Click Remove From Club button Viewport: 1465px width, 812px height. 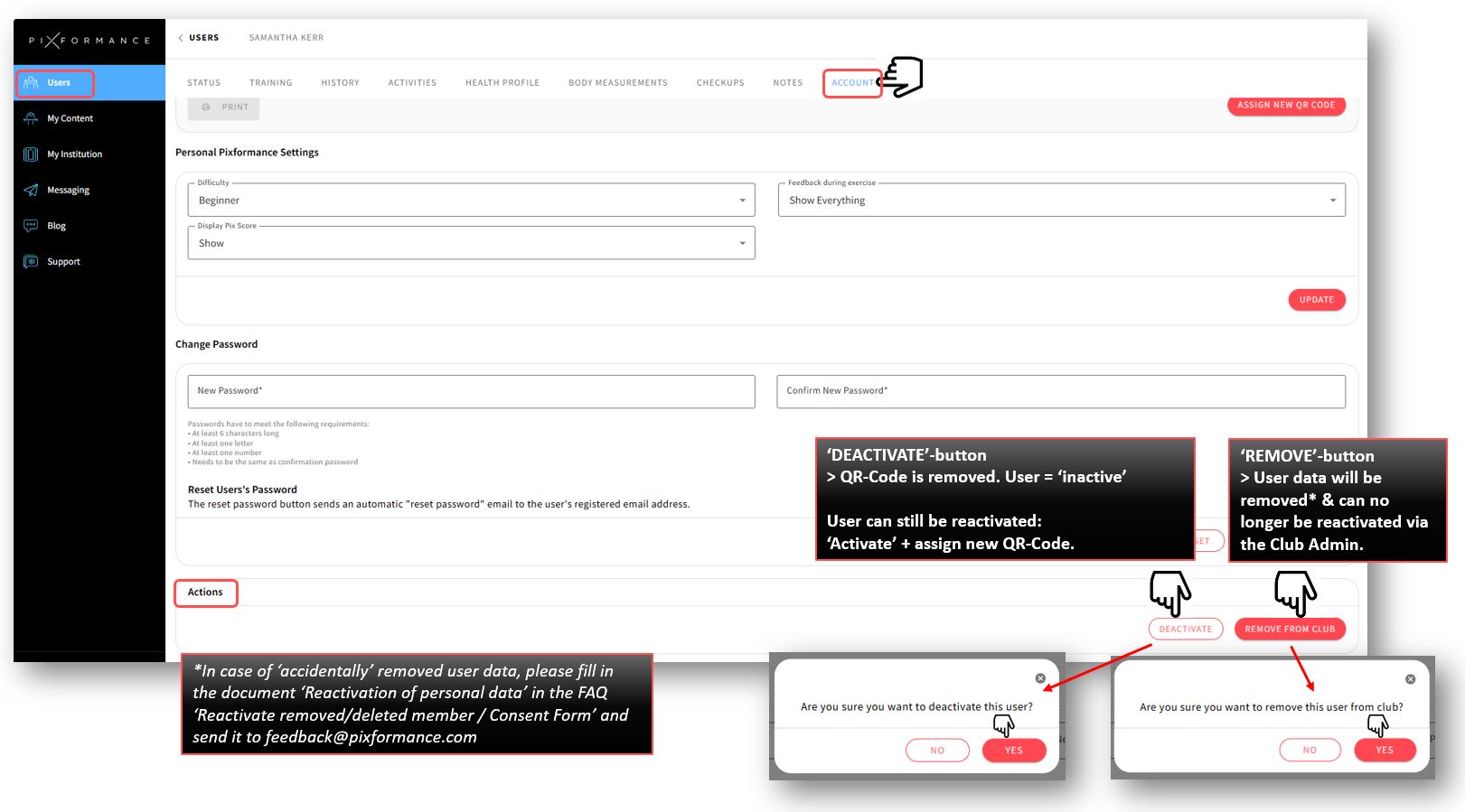1290,630
